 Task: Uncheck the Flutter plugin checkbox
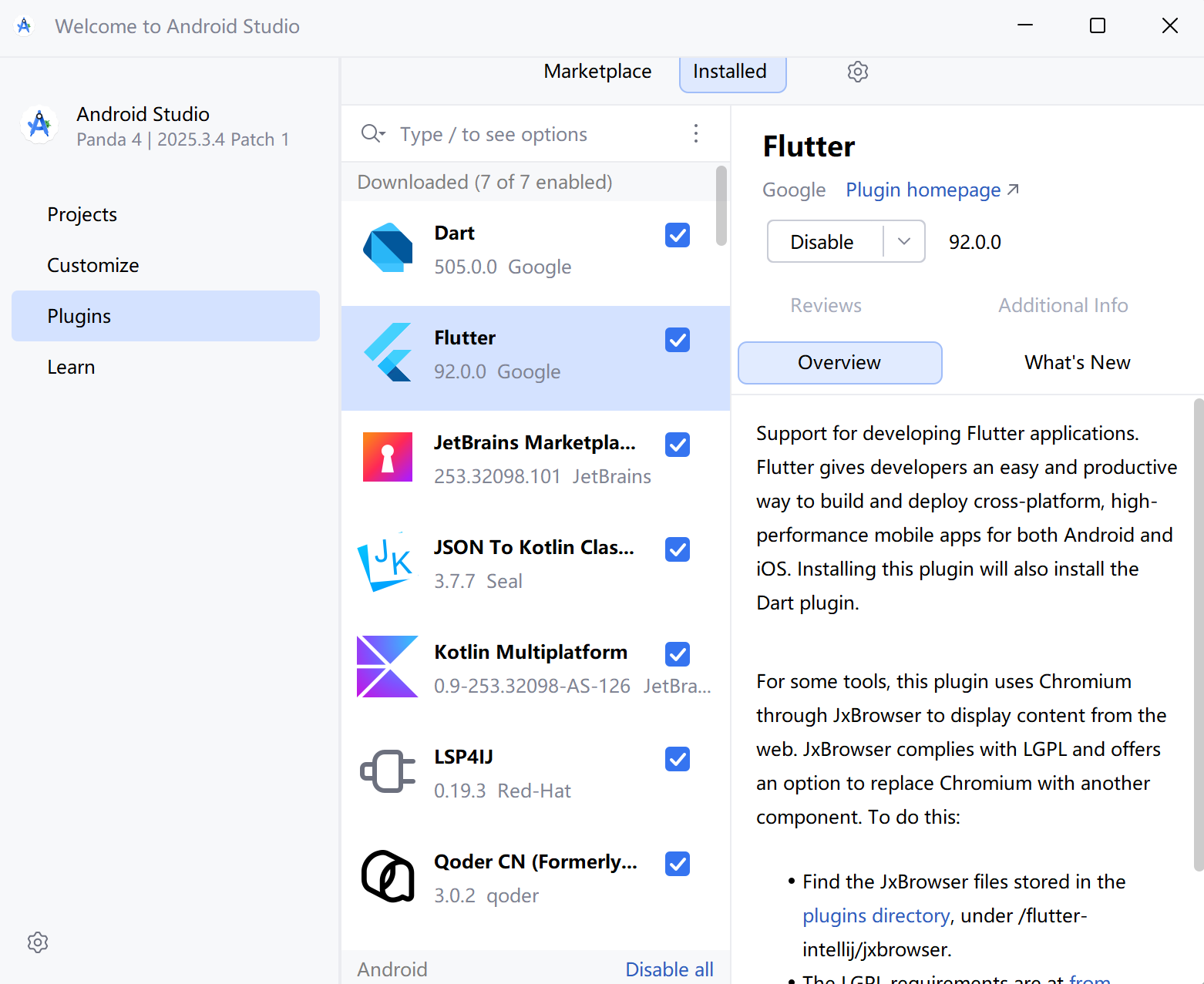pos(678,340)
